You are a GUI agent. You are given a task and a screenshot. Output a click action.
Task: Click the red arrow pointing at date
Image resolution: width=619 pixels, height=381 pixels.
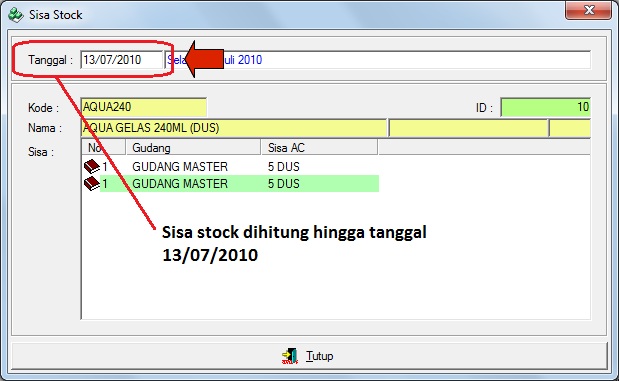tap(204, 59)
